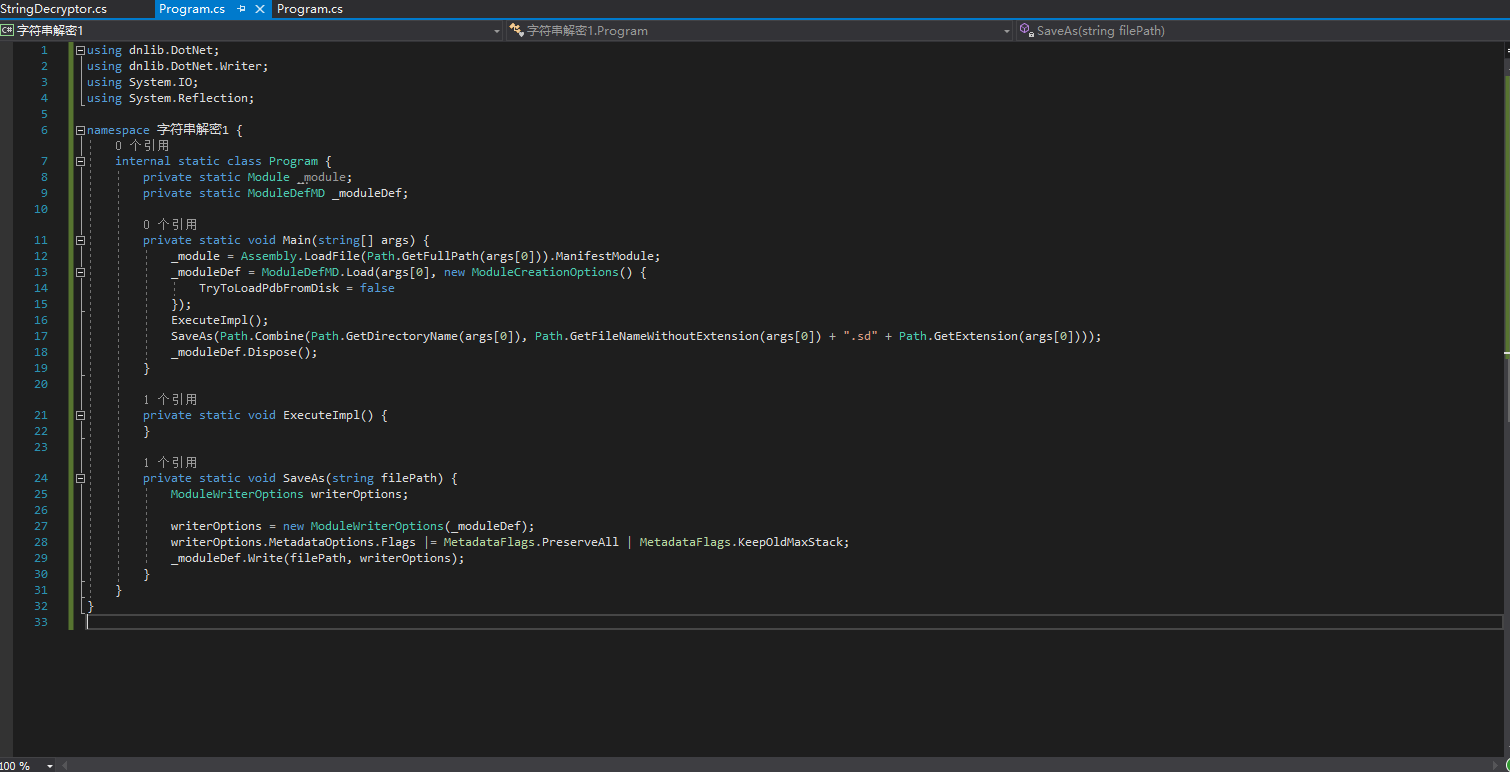Collapse the ExecuteImpl method body
Viewport: 1510px width, 772px height.
pos(80,415)
